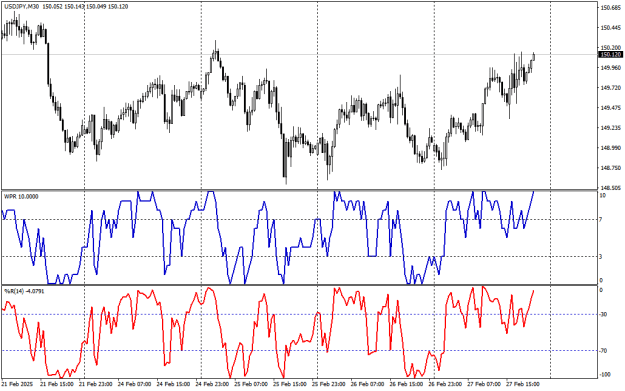Select the %R(14) -4.0791 indicator label

[x=24, y=291]
